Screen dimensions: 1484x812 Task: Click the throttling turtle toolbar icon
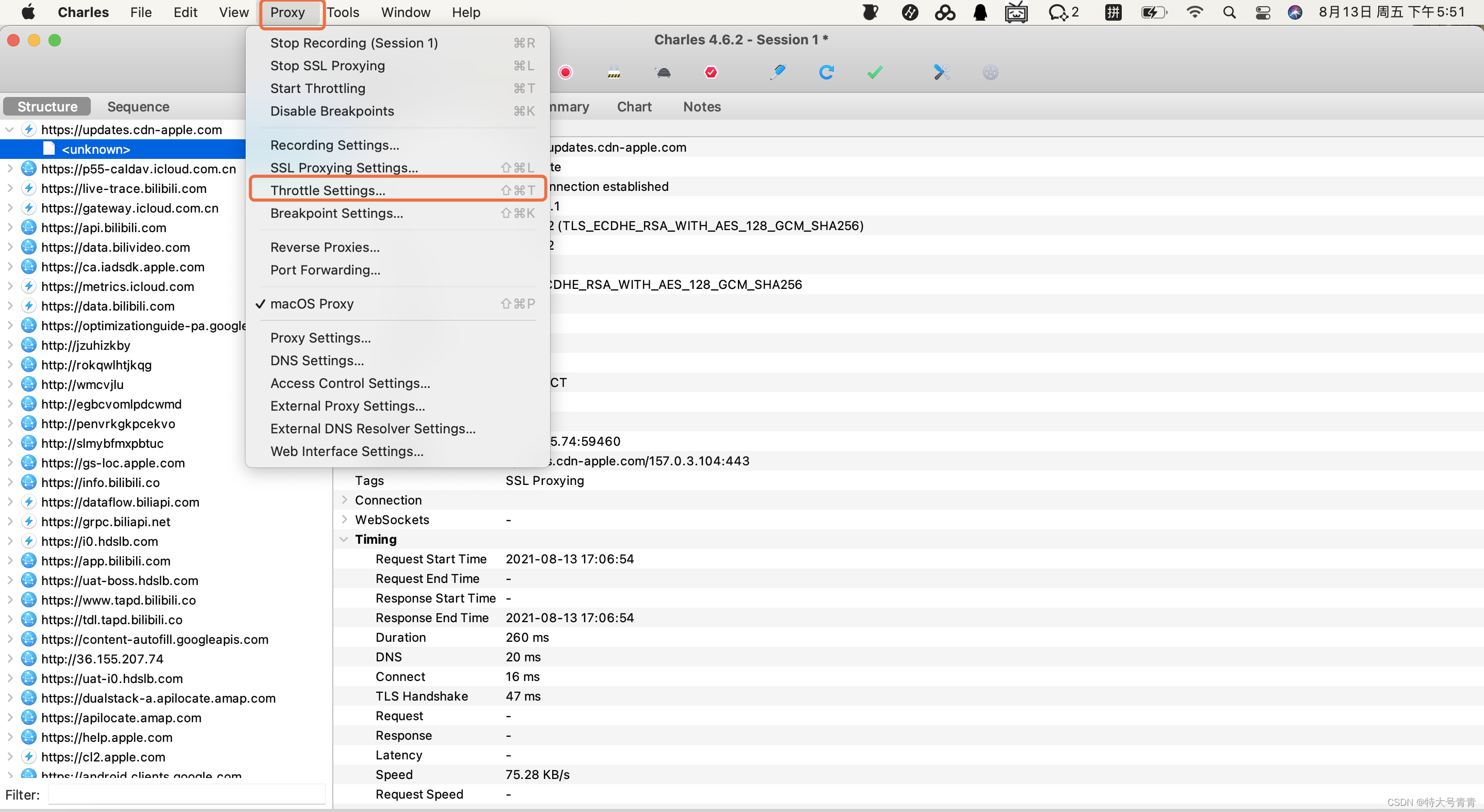click(663, 72)
